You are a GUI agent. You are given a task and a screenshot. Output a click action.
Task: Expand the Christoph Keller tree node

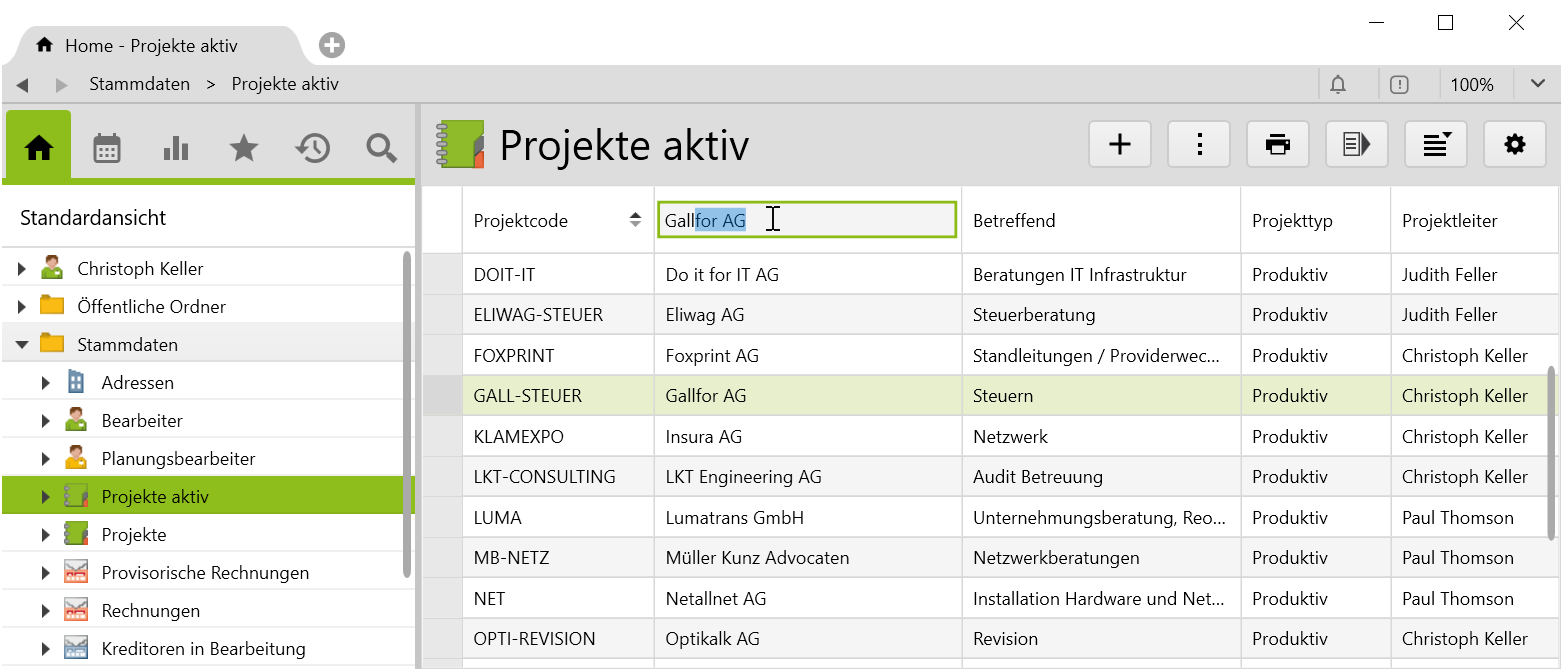tap(22, 269)
